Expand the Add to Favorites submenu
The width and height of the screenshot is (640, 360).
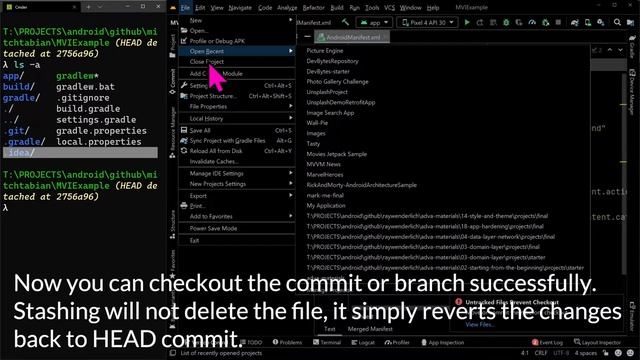tap(237, 216)
